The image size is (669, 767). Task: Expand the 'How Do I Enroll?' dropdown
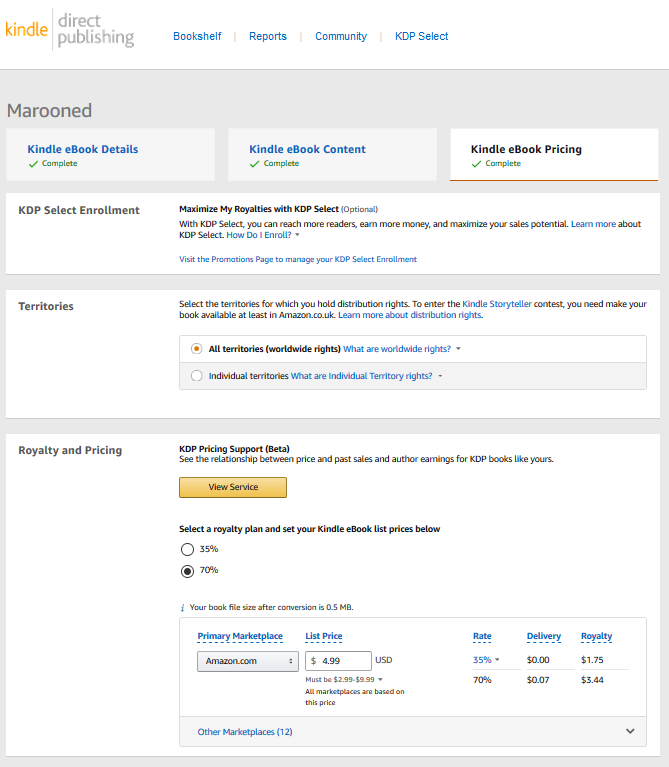click(x=263, y=235)
